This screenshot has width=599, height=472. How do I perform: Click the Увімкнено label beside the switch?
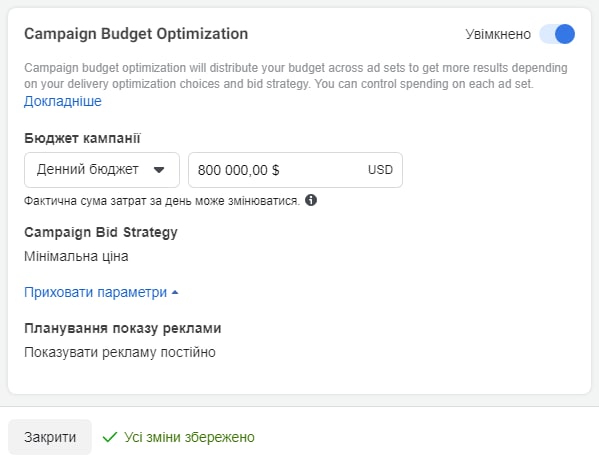pos(498,34)
